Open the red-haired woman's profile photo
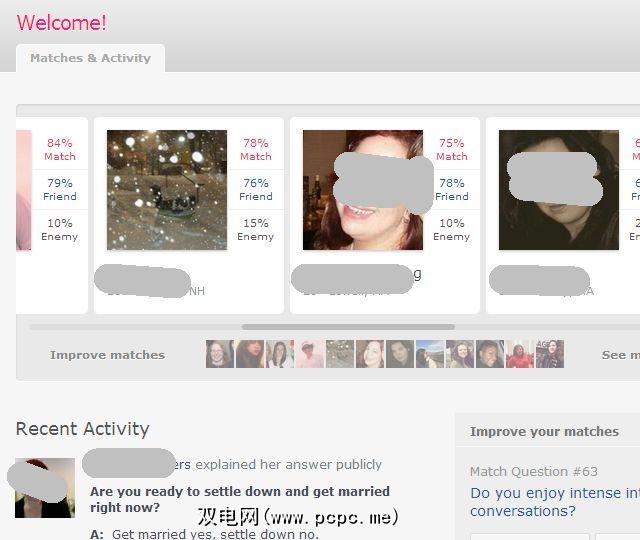Image resolution: width=640 pixels, height=540 pixels. click(x=362, y=190)
